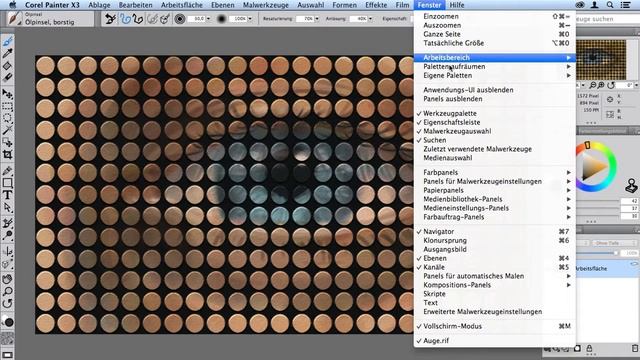Uncheck Eigenschaftsleiste menu entry
Viewport: 640px width, 360px height.
[x=495, y=122]
